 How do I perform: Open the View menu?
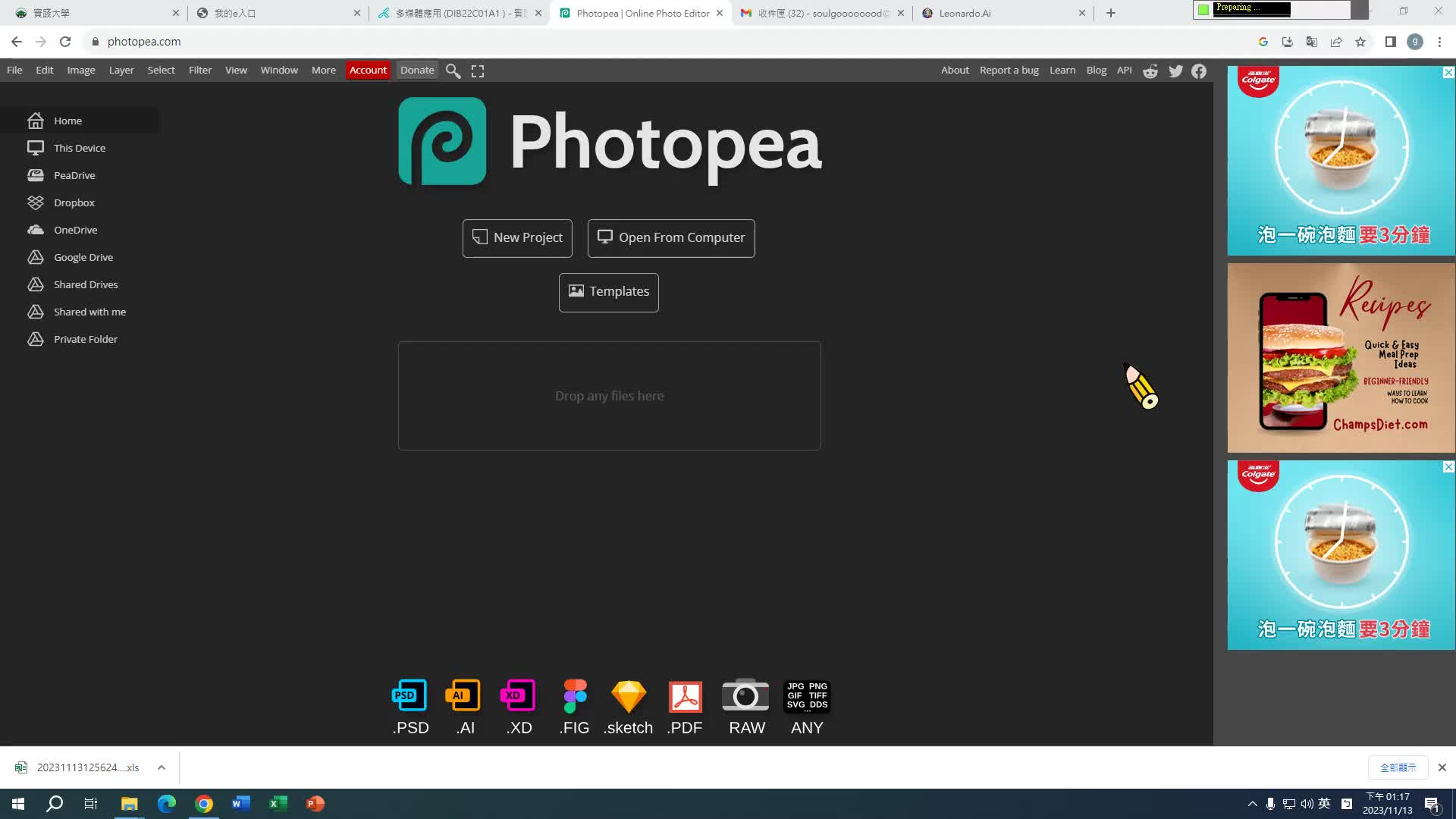click(236, 70)
